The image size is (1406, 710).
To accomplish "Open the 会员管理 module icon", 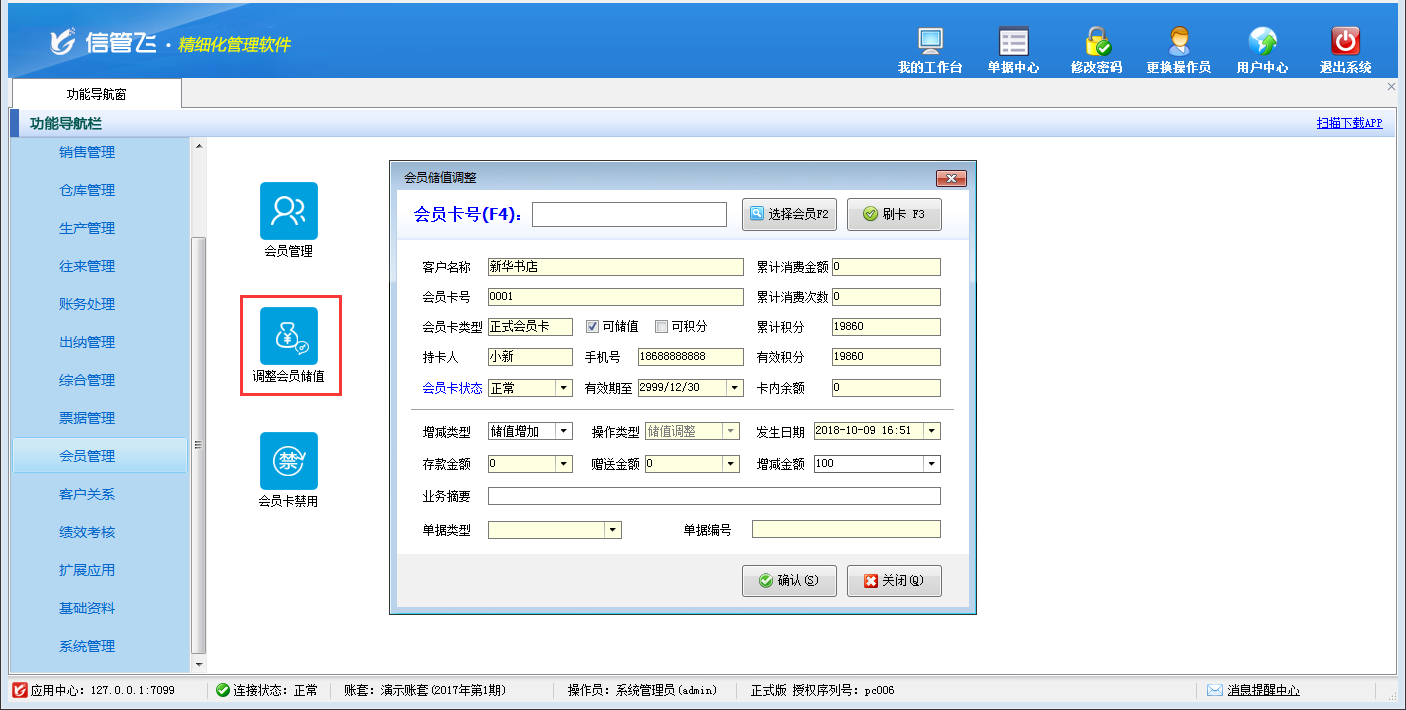I will (x=289, y=211).
